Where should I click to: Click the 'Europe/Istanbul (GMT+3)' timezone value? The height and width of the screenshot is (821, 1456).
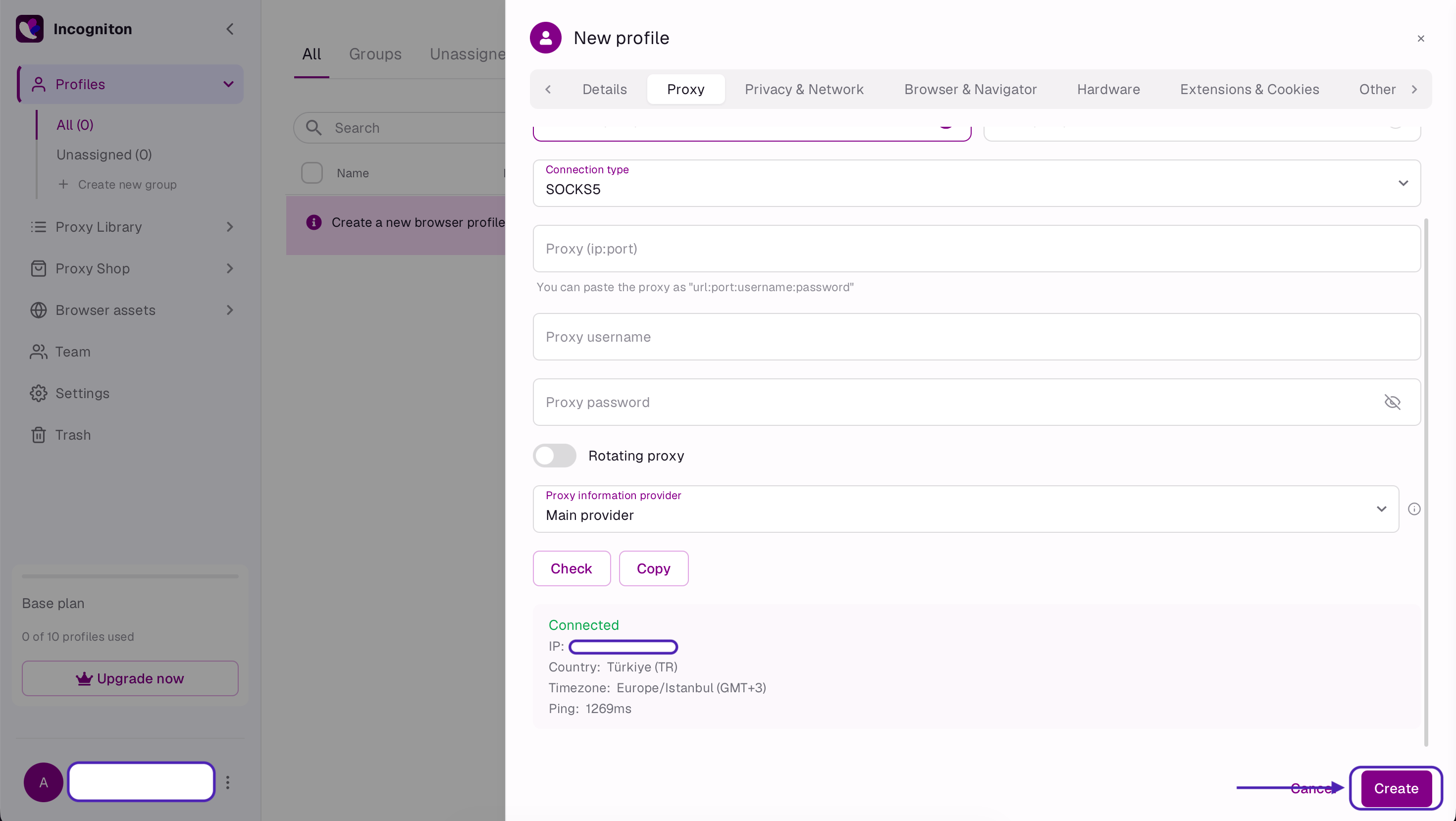tap(691, 688)
